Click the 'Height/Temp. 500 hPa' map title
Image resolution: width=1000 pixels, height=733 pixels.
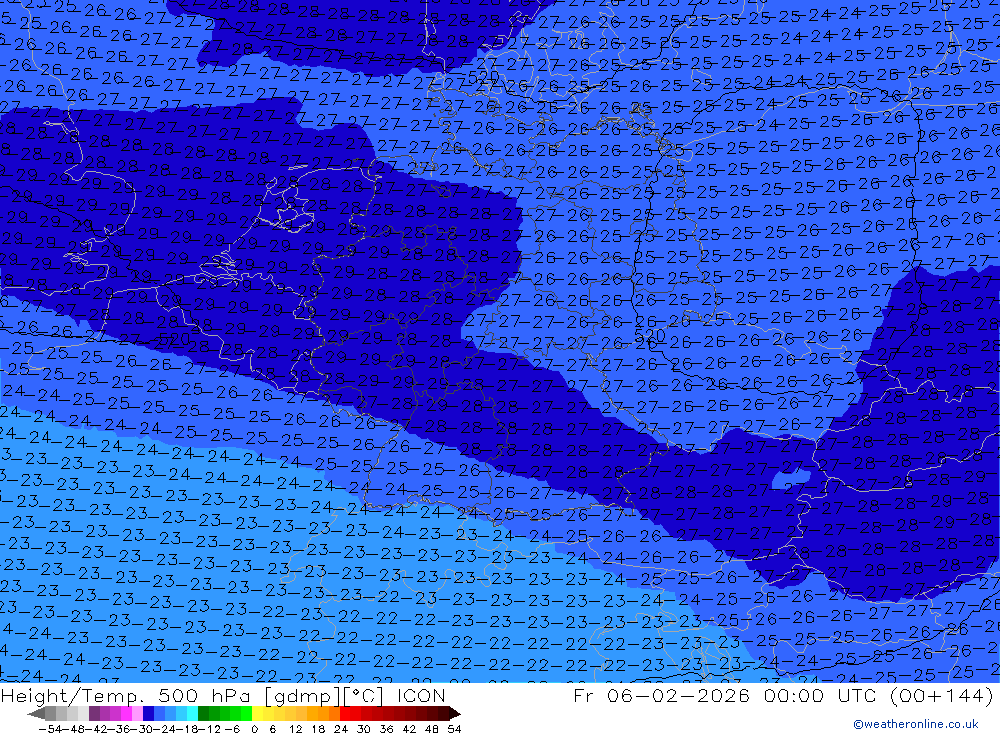(x=126, y=695)
